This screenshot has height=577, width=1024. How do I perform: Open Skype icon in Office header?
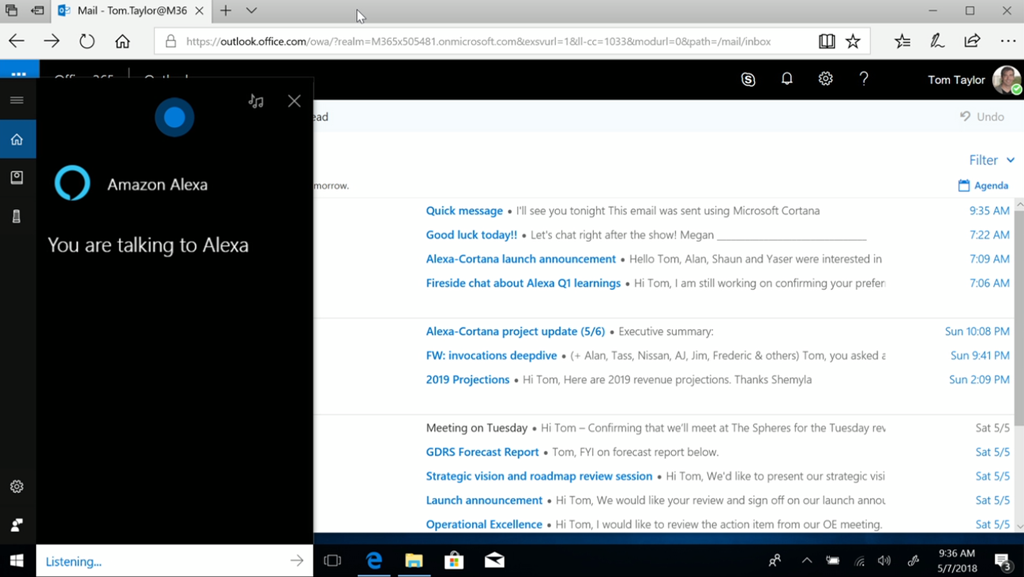point(748,80)
